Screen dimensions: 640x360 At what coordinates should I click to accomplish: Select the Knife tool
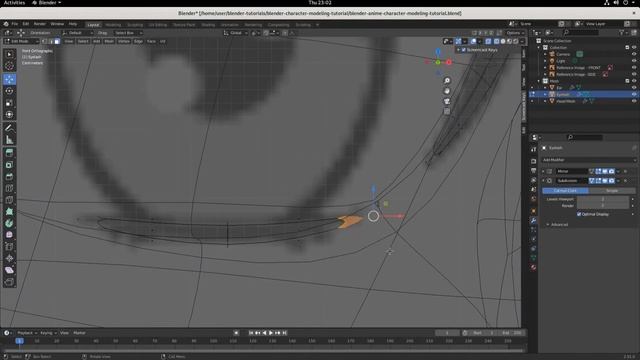click(9, 200)
